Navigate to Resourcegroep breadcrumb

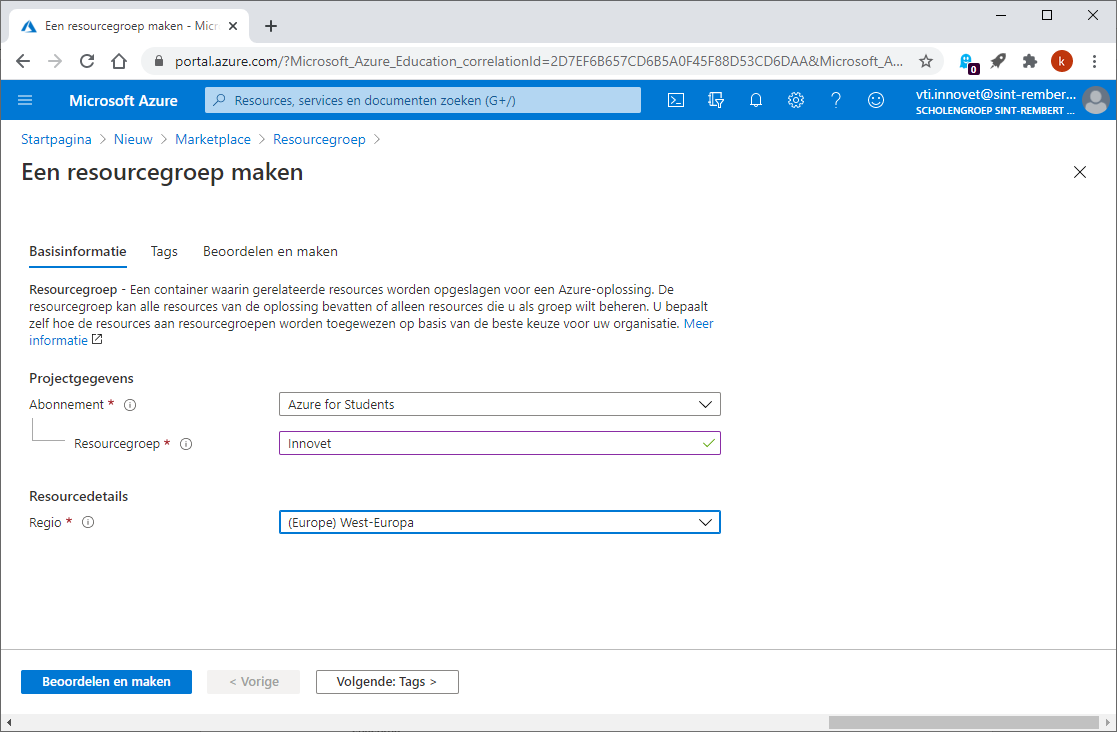[x=319, y=140]
